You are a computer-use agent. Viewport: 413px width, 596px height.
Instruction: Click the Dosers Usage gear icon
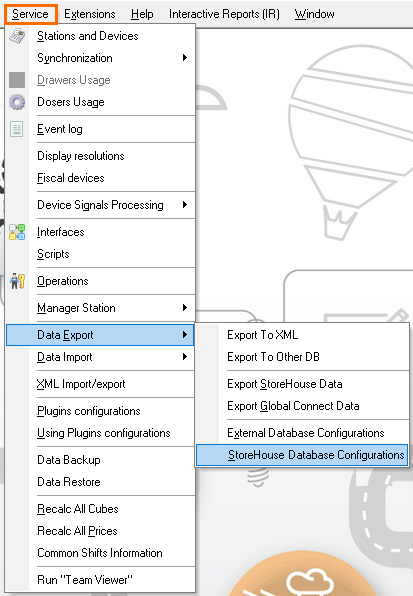click(x=17, y=102)
